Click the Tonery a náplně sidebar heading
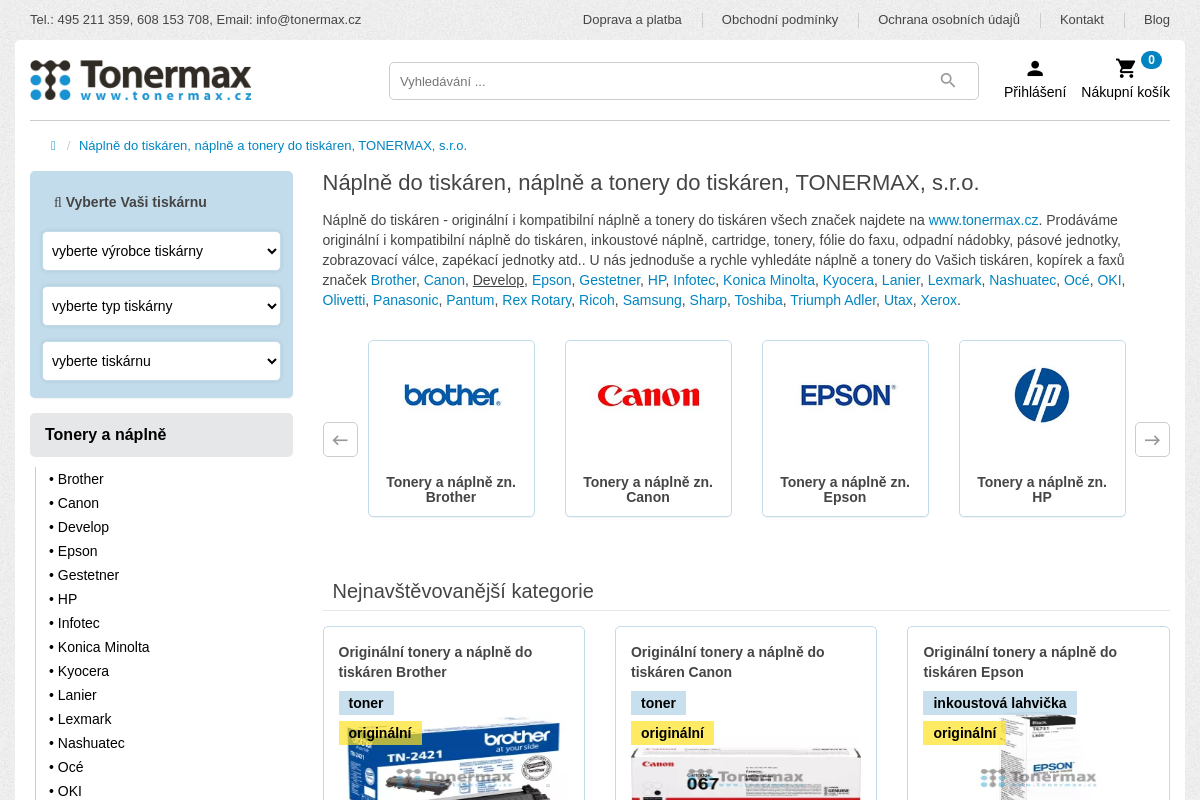Viewport: 1200px width, 800px height. (x=161, y=435)
